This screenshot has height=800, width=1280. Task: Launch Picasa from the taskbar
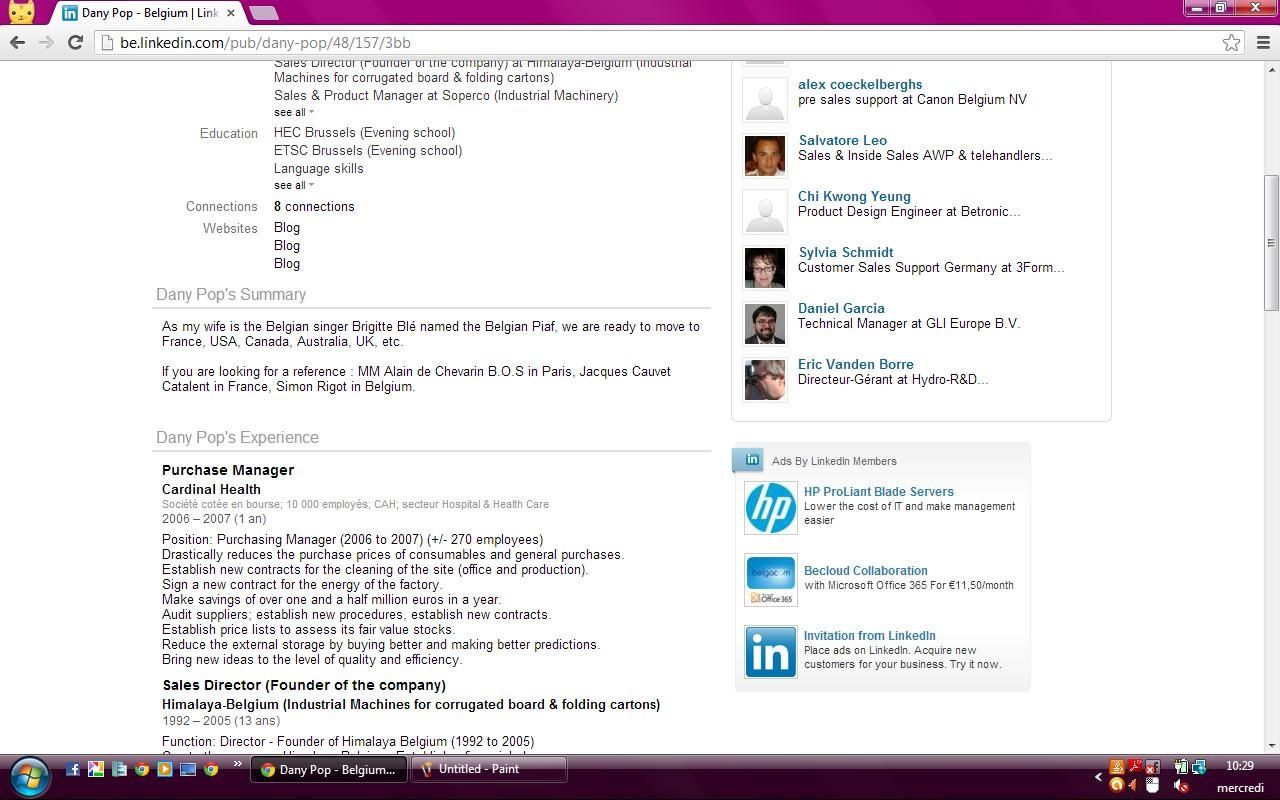[95, 770]
